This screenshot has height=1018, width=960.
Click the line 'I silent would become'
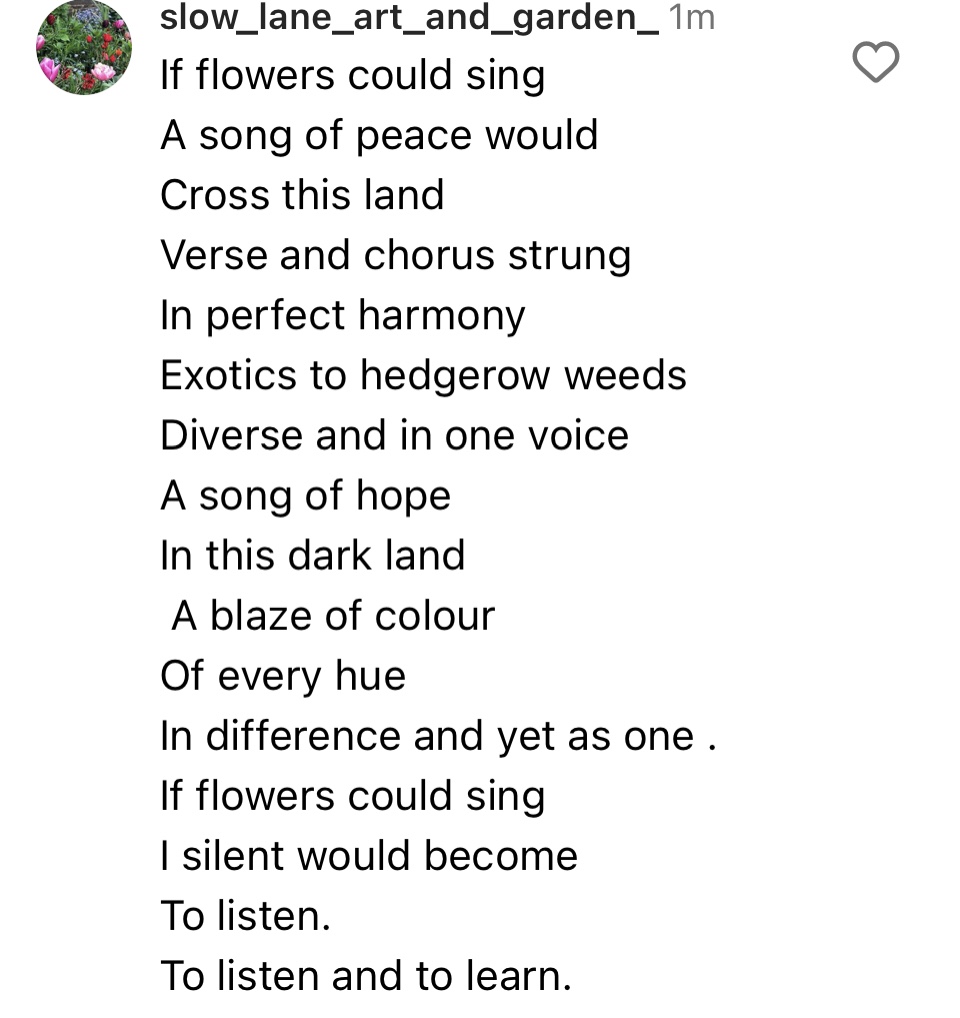tap(369, 856)
